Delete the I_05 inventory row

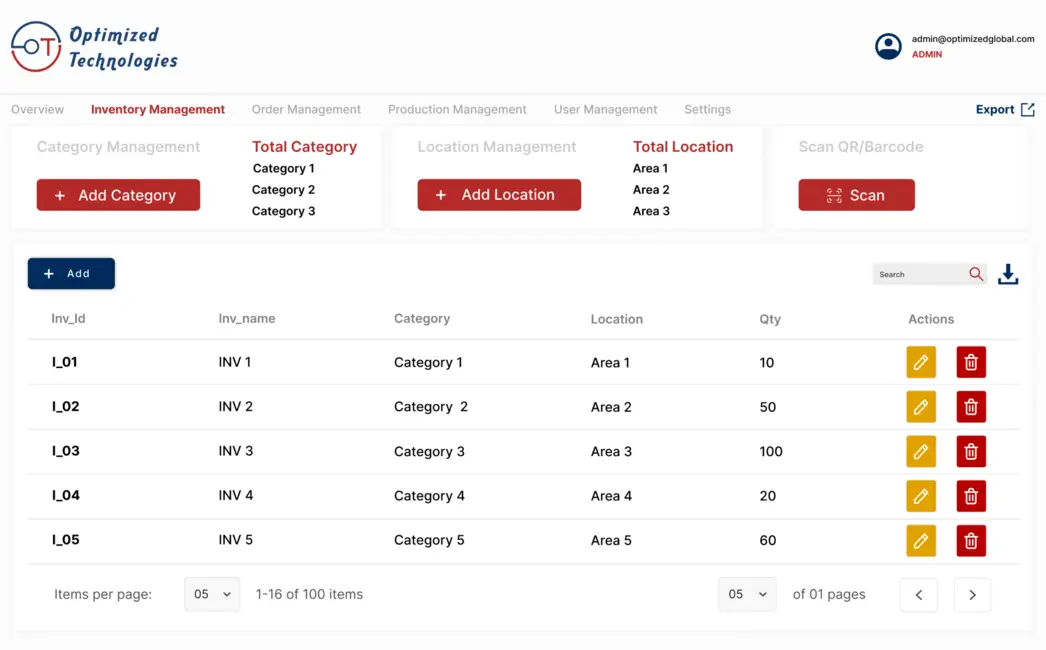(971, 541)
